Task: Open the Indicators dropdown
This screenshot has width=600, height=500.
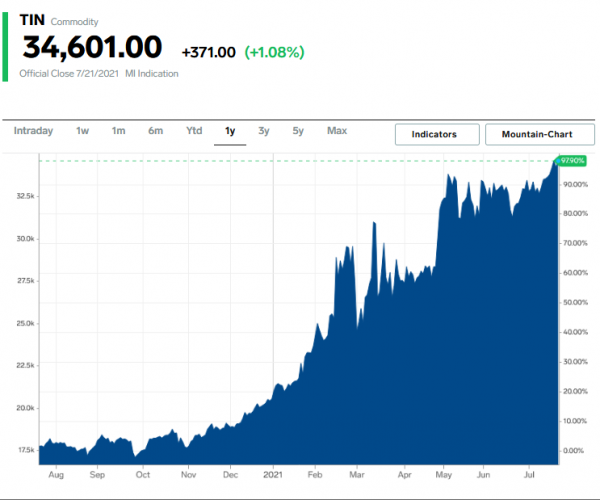Action: click(x=435, y=134)
